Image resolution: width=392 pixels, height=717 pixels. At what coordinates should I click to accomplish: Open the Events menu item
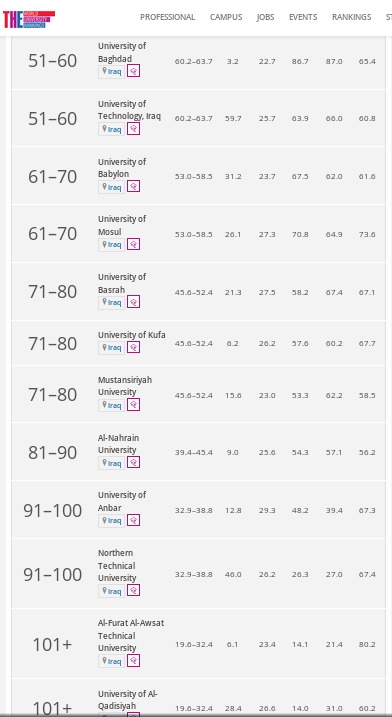click(303, 17)
